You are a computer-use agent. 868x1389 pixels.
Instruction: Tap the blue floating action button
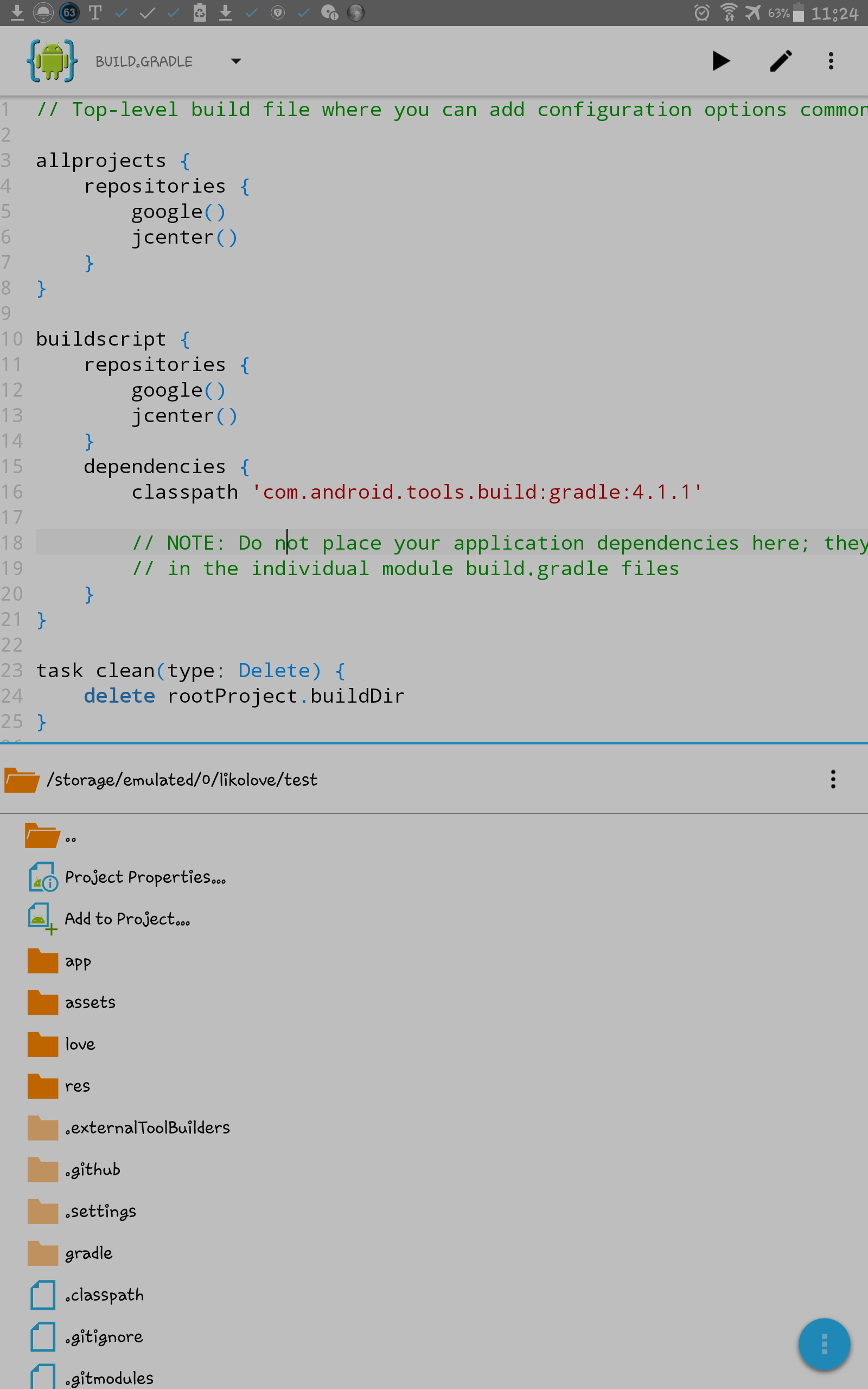tap(824, 1344)
